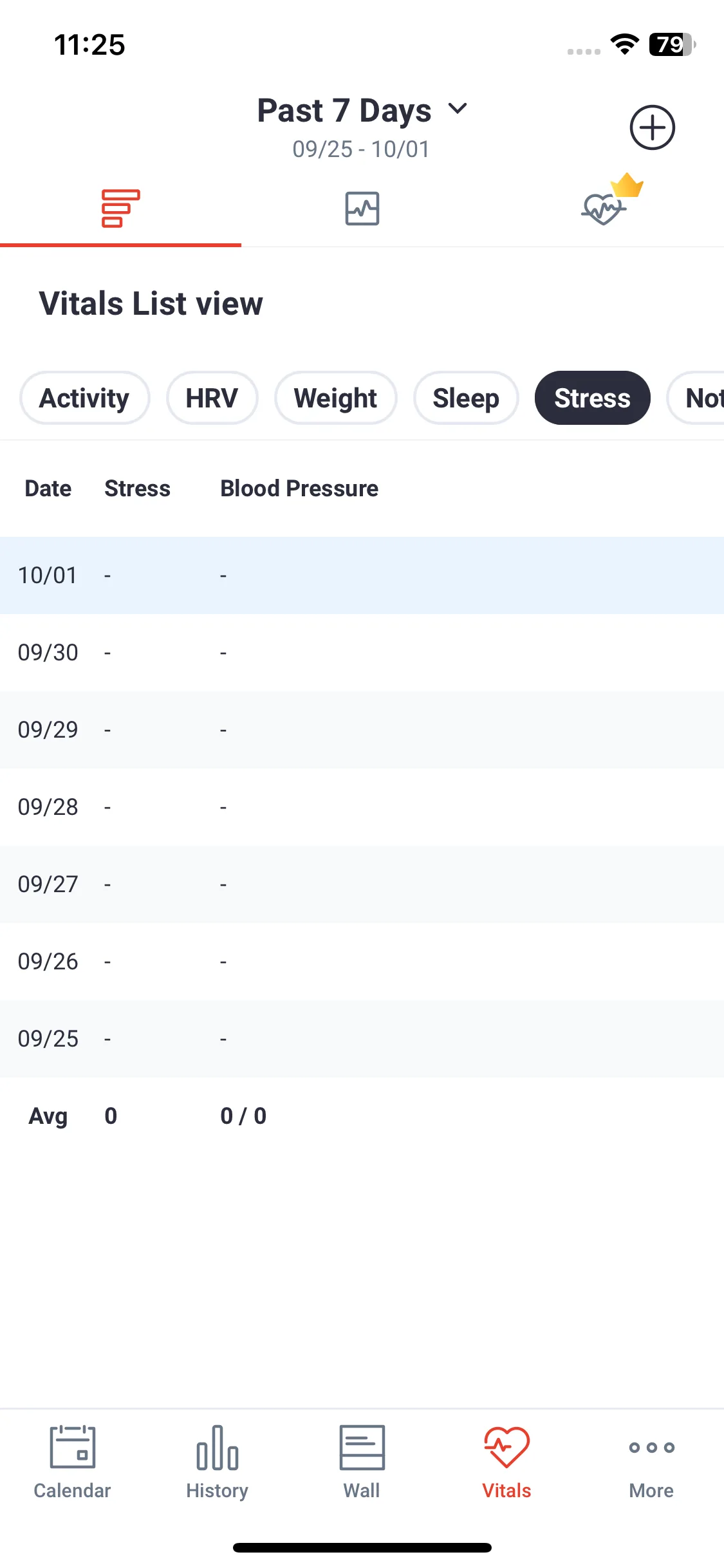Viewport: 724px width, 1568px height.
Task: Open the chart view icon tab
Action: point(362,209)
